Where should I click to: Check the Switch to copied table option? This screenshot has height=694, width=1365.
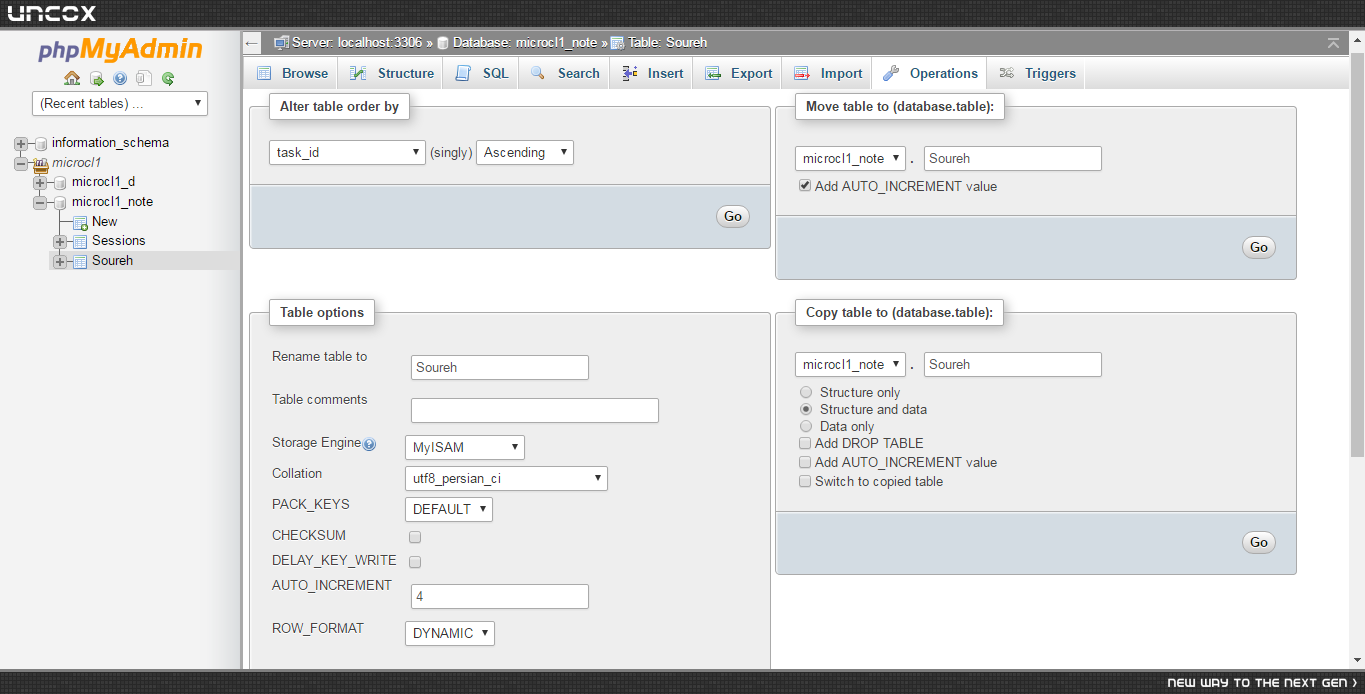(805, 481)
